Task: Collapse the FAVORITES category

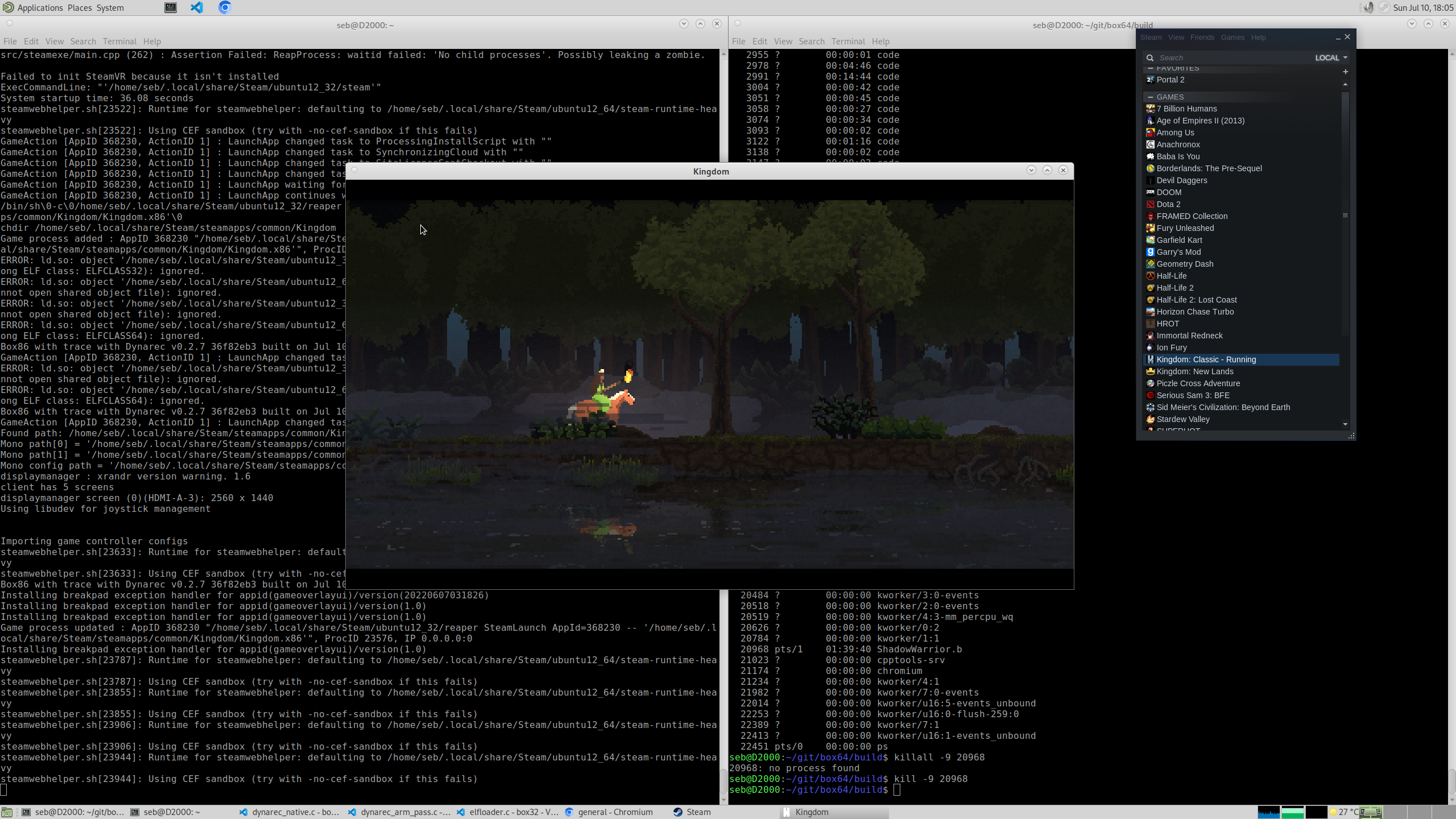Action: coord(1150,68)
